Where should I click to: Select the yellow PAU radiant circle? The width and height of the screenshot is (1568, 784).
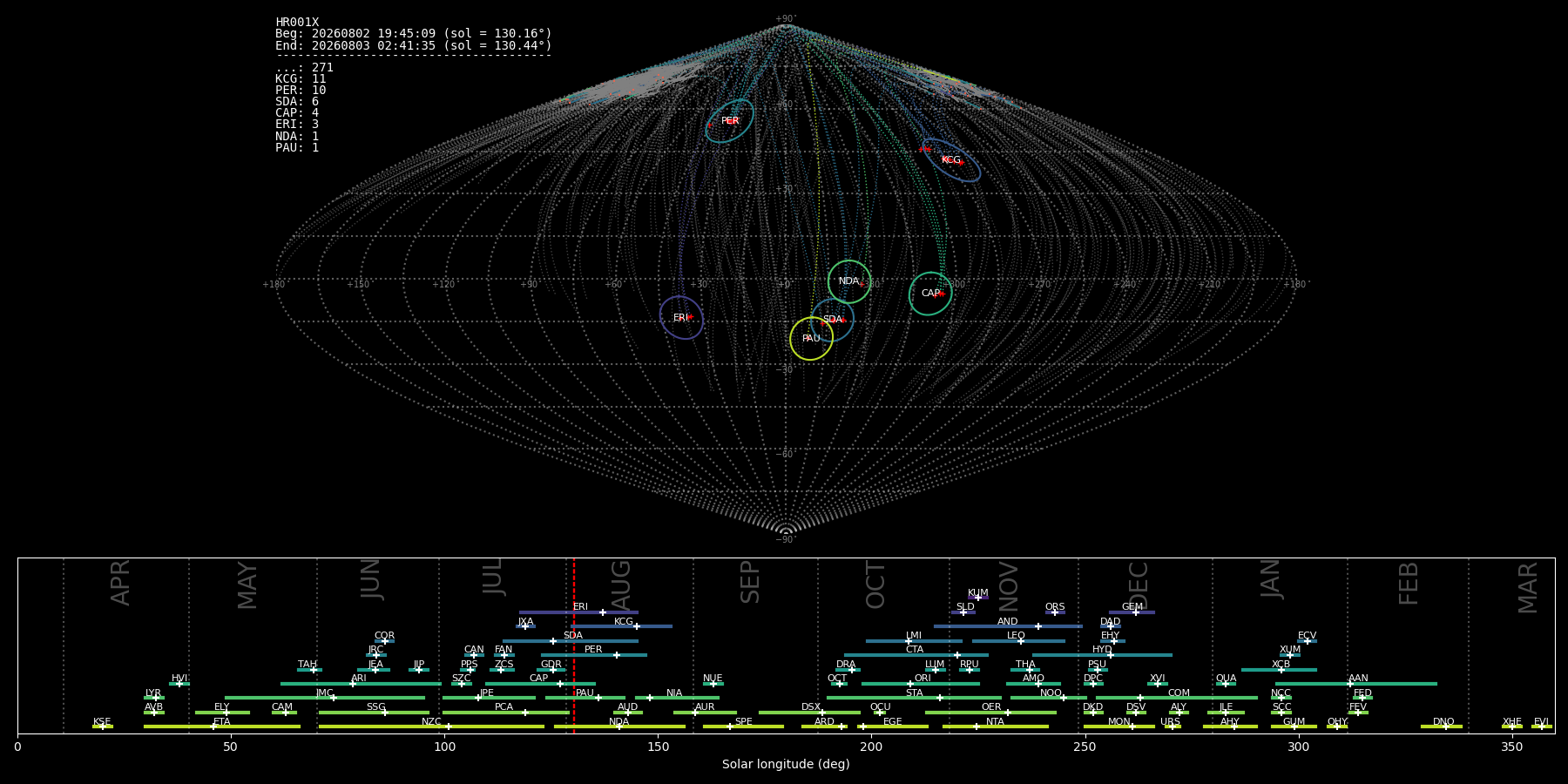(x=811, y=338)
